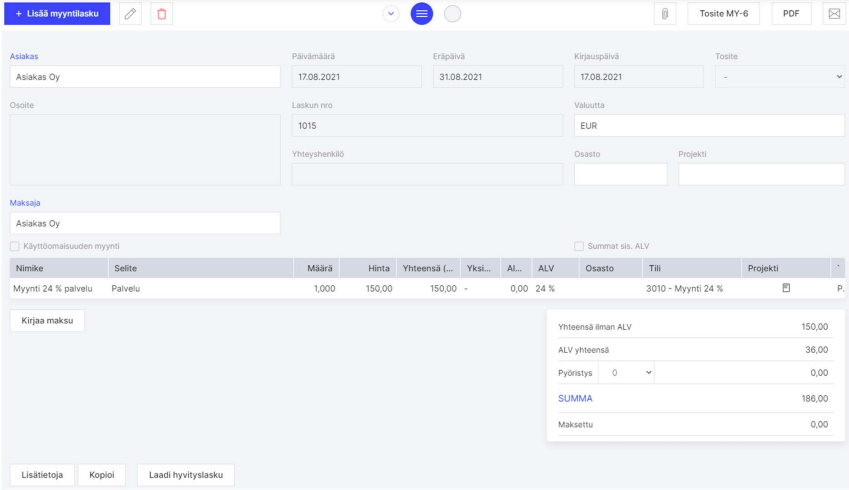
Task: Click the empty grey circle button
Action: (x=452, y=14)
